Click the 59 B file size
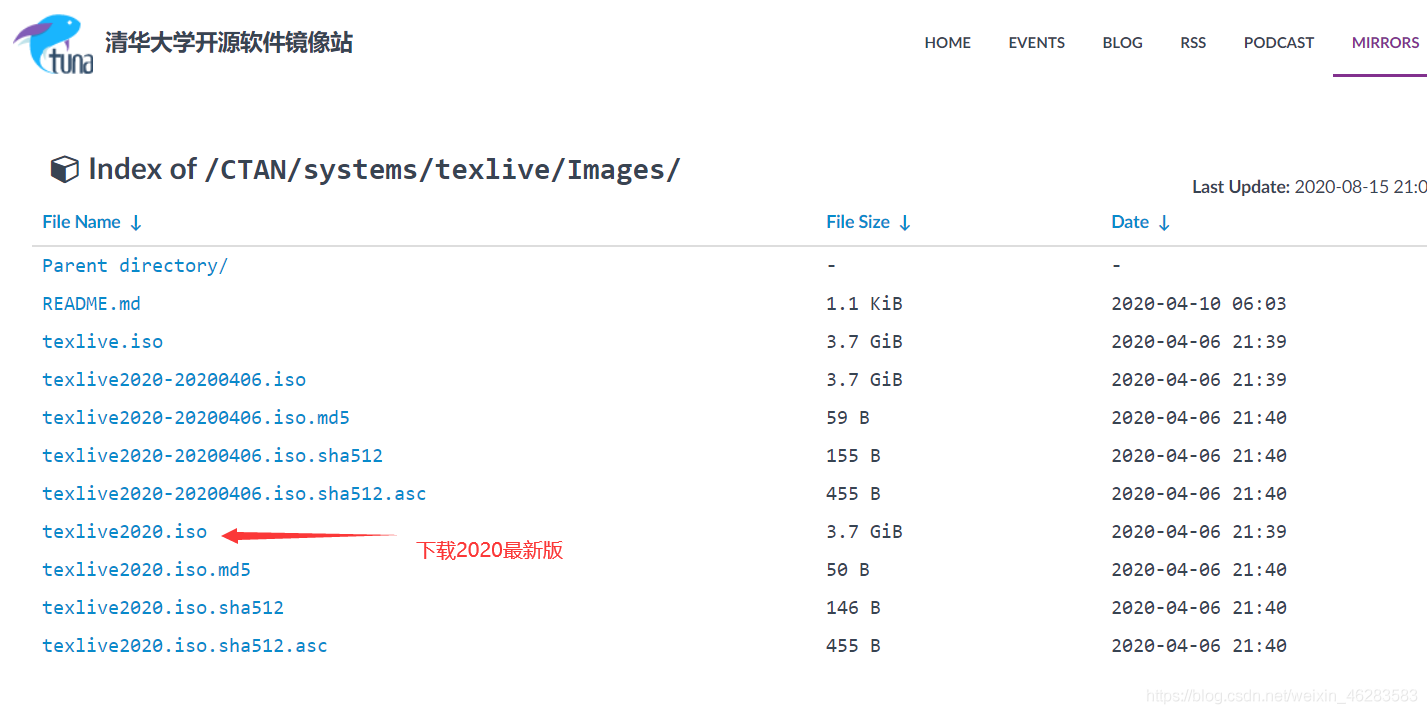 coord(848,417)
